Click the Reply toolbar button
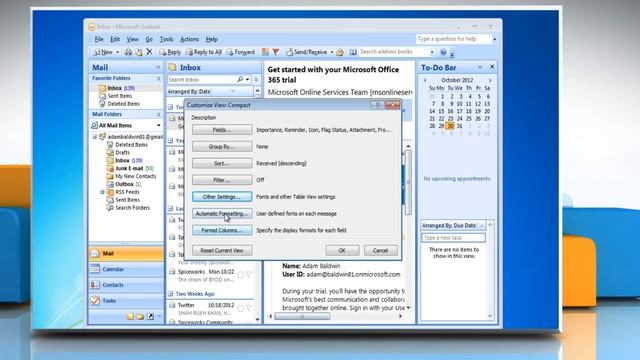The height and width of the screenshot is (360, 640). point(170,52)
